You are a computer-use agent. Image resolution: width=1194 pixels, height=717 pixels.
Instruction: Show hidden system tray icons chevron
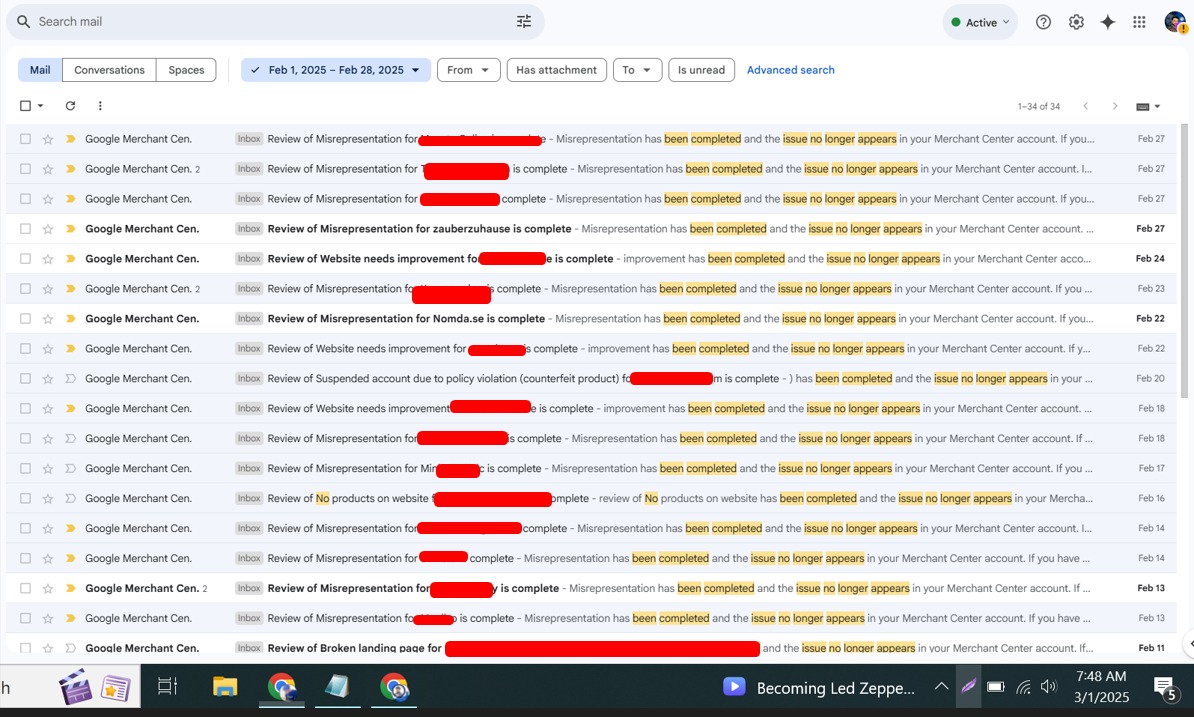[x=941, y=687]
